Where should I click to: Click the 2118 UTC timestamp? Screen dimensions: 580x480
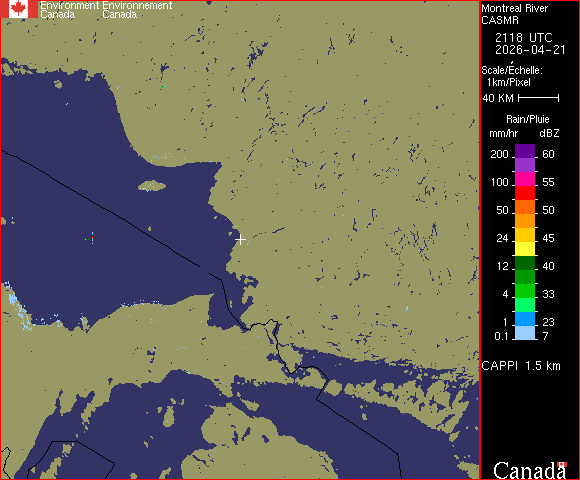(x=523, y=38)
